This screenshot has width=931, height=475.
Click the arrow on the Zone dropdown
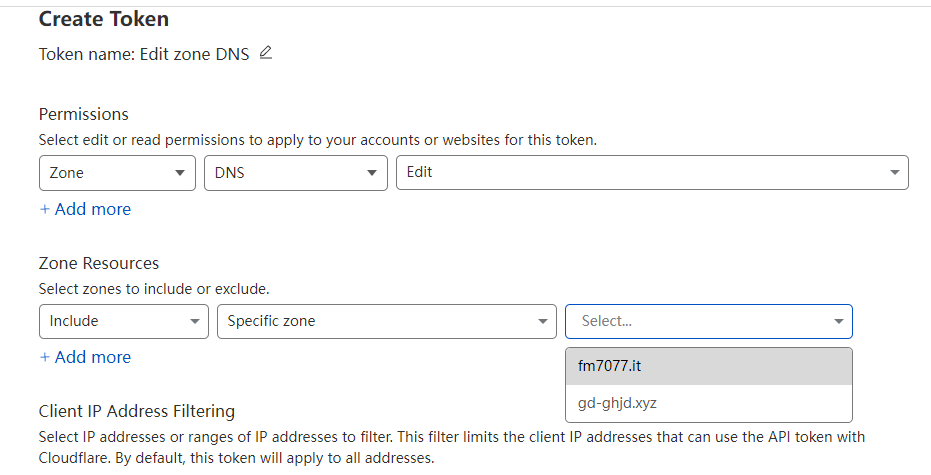pyautogui.click(x=180, y=173)
